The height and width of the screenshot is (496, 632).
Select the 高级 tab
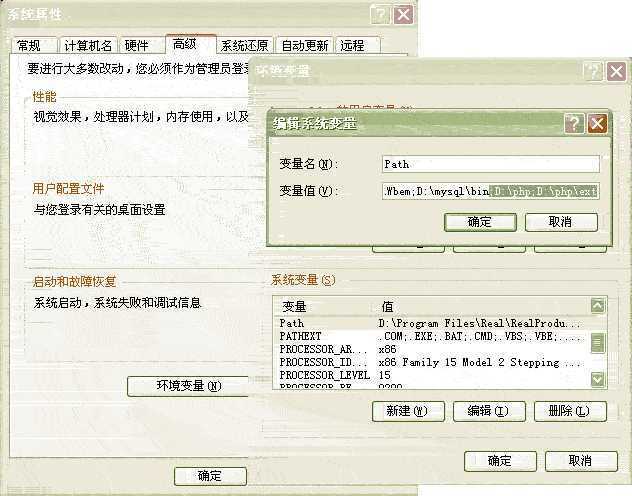(190, 44)
